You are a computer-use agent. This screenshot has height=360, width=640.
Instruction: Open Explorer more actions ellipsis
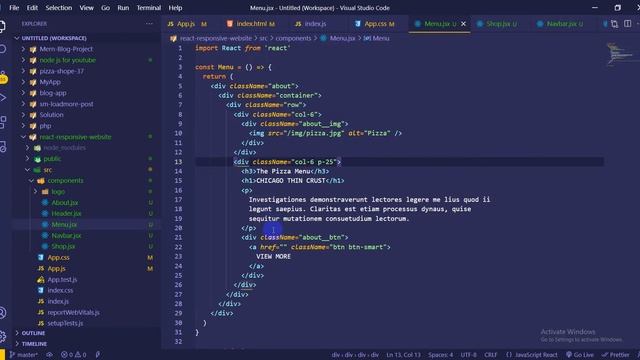click(x=149, y=24)
